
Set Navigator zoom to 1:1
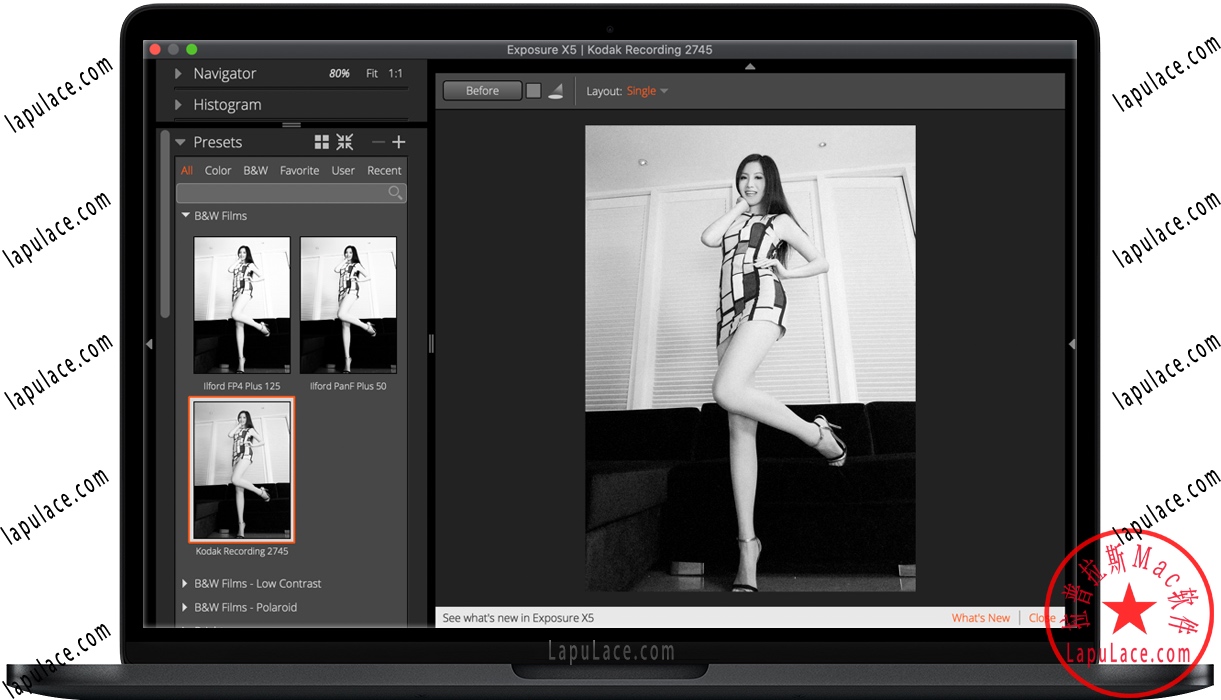[x=396, y=74]
